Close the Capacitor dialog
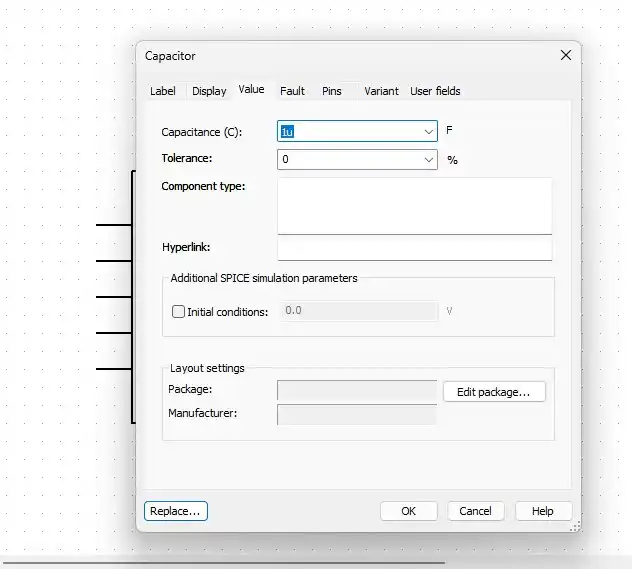 (566, 56)
